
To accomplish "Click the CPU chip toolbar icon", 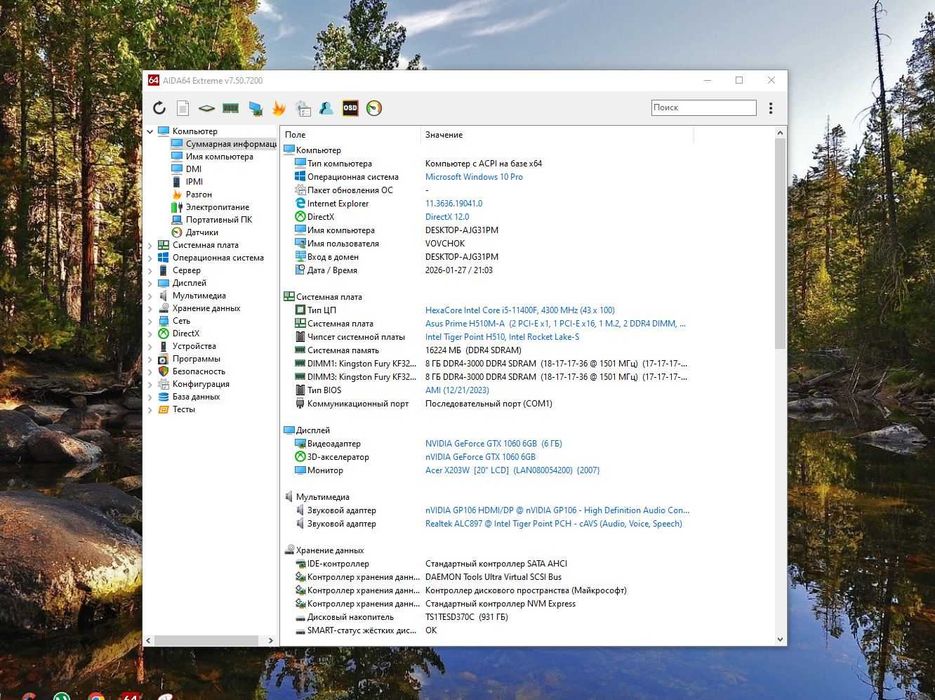I will point(206,108).
